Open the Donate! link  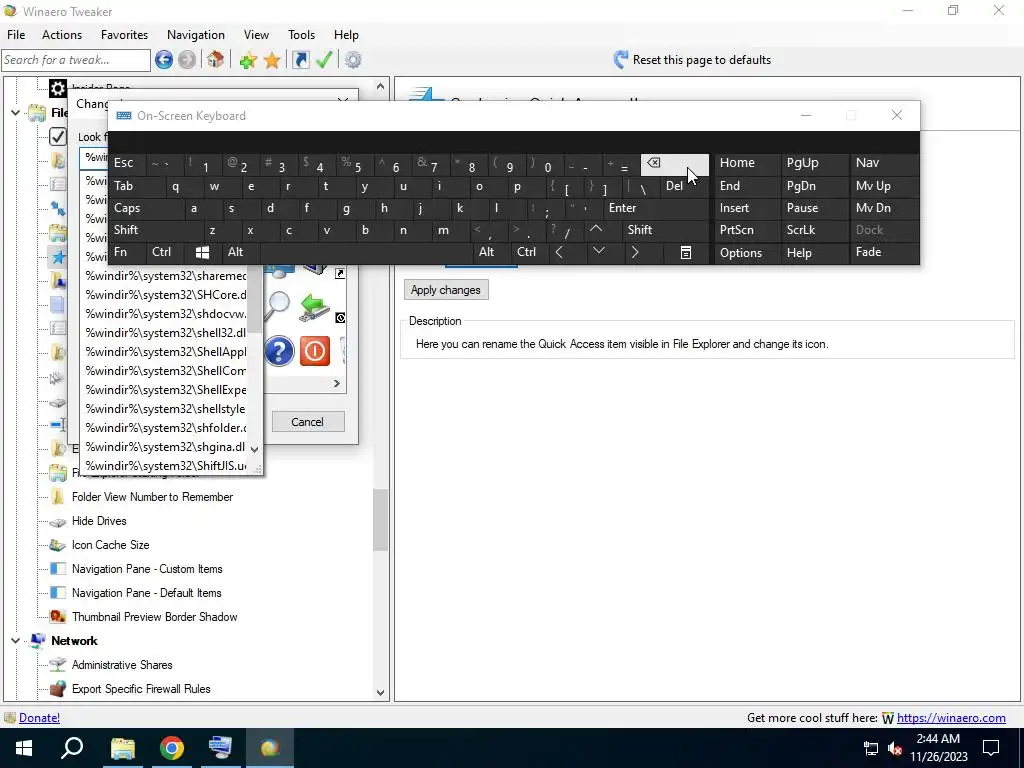(39, 718)
